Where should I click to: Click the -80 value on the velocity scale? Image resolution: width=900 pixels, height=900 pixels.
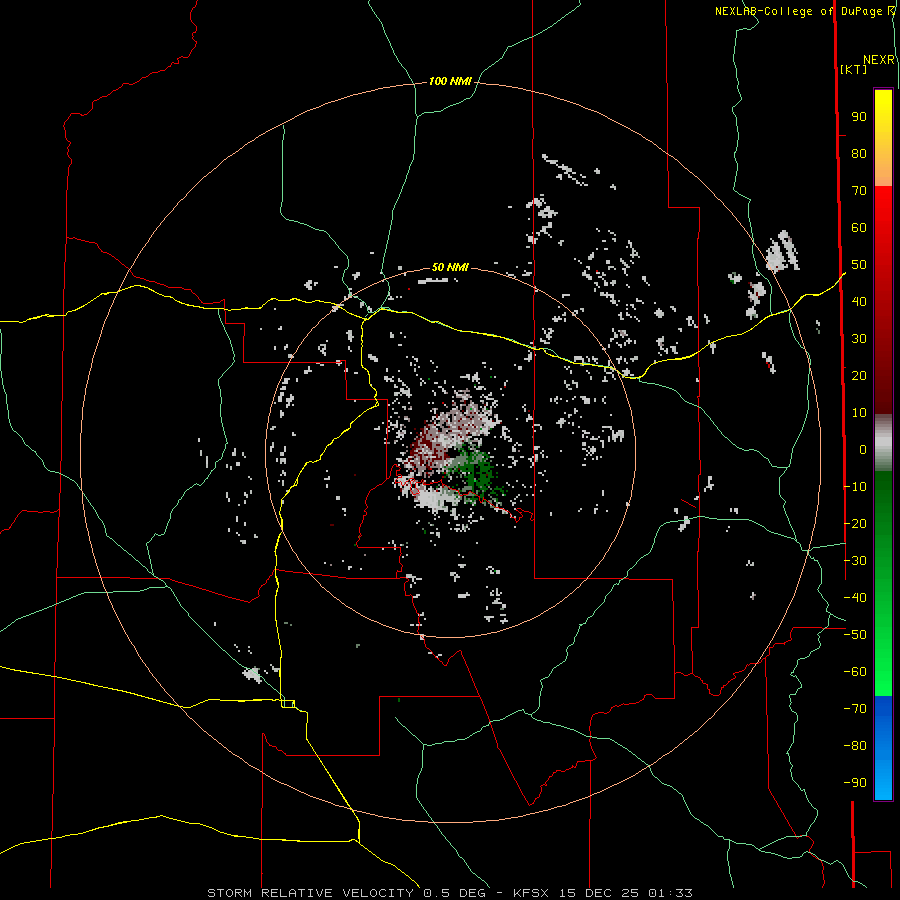pyautogui.click(x=855, y=746)
